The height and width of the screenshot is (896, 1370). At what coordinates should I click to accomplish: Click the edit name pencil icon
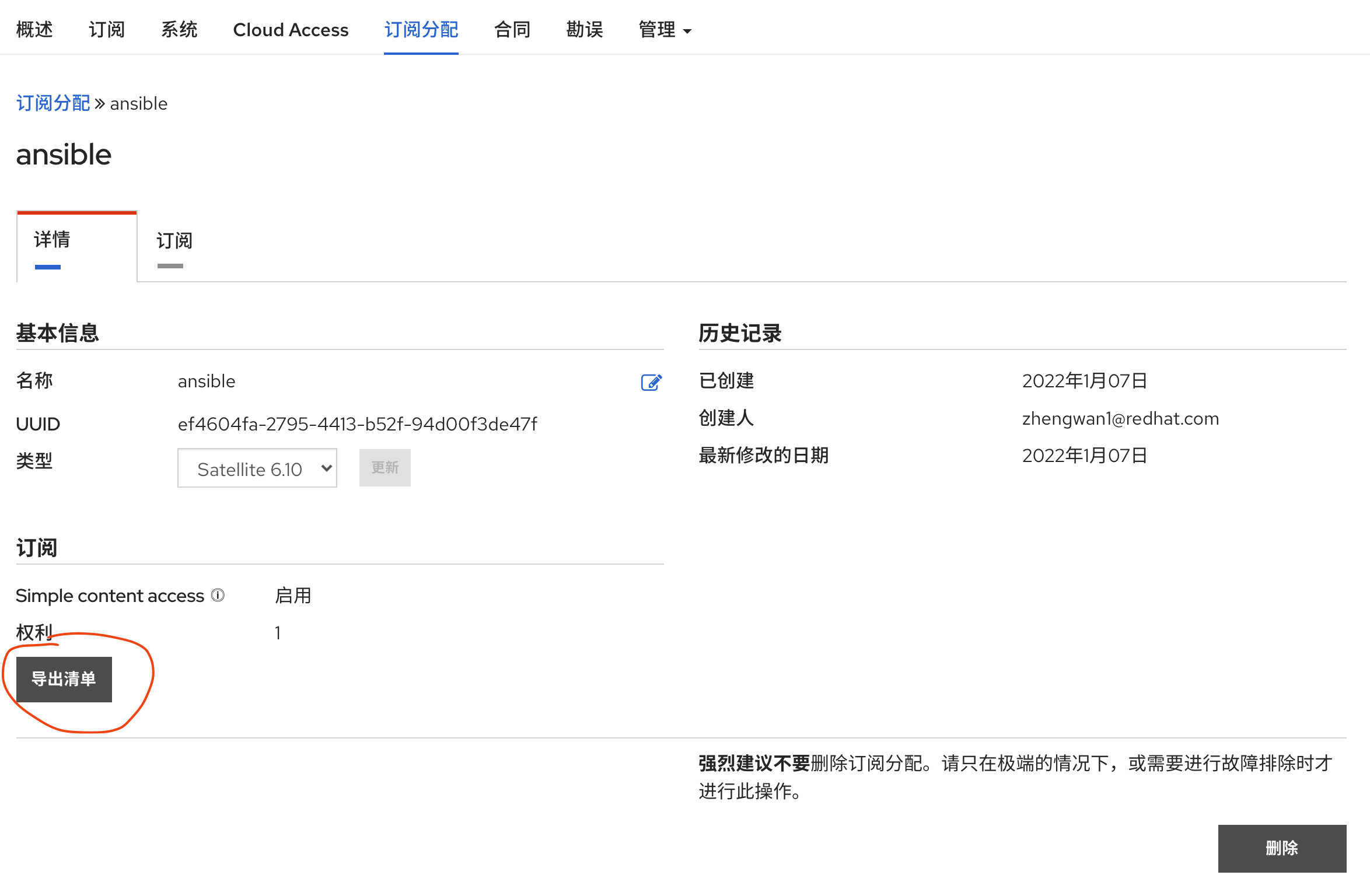[x=651, y=383]
